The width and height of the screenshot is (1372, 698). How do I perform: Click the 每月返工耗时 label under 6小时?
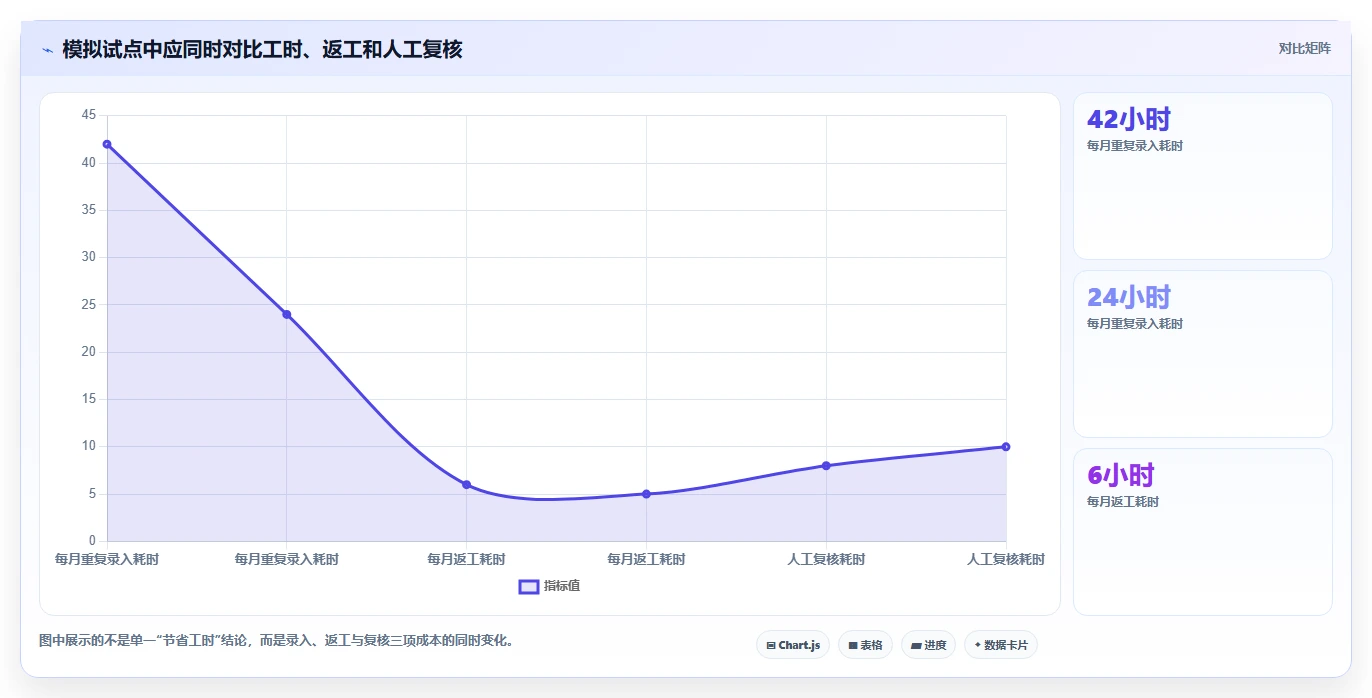[x=1123, y=502]
